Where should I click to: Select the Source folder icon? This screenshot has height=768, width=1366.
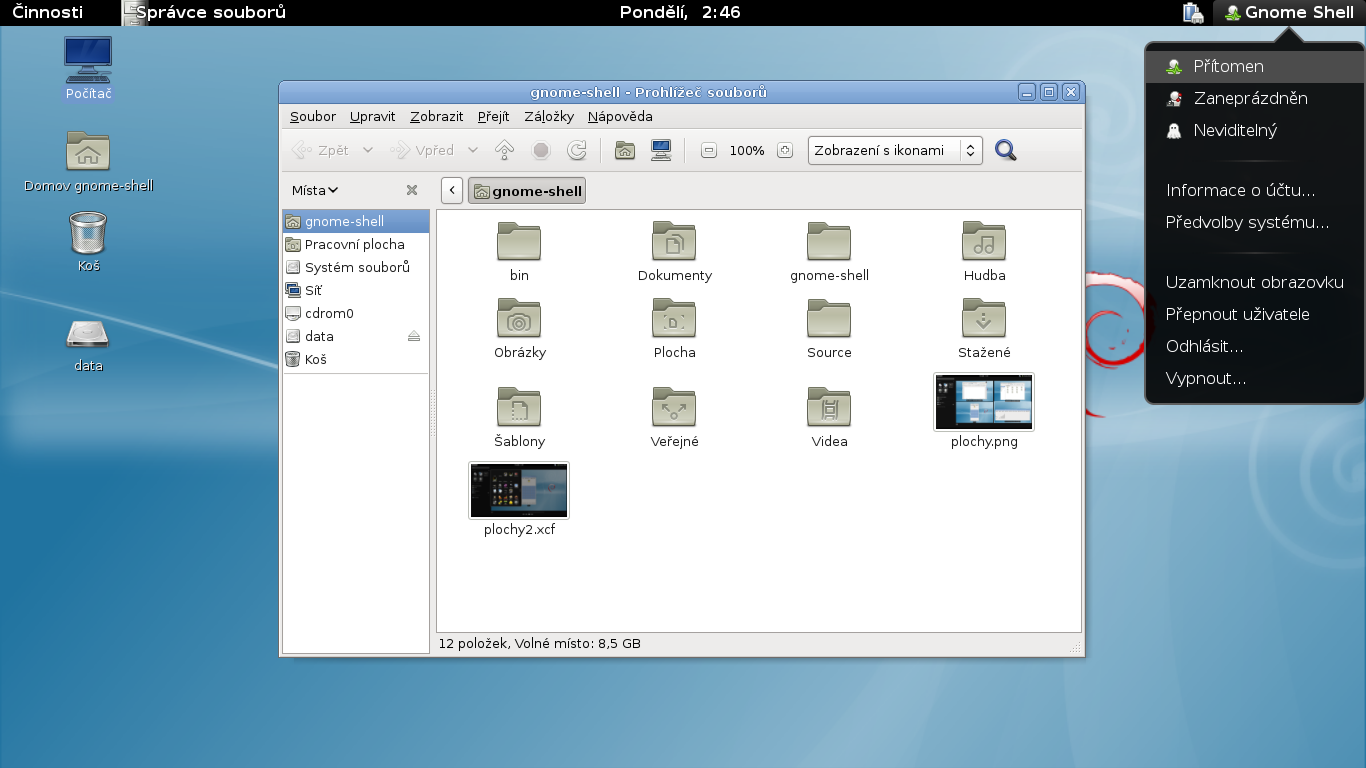pyautogui.click(x=829, y=318)
